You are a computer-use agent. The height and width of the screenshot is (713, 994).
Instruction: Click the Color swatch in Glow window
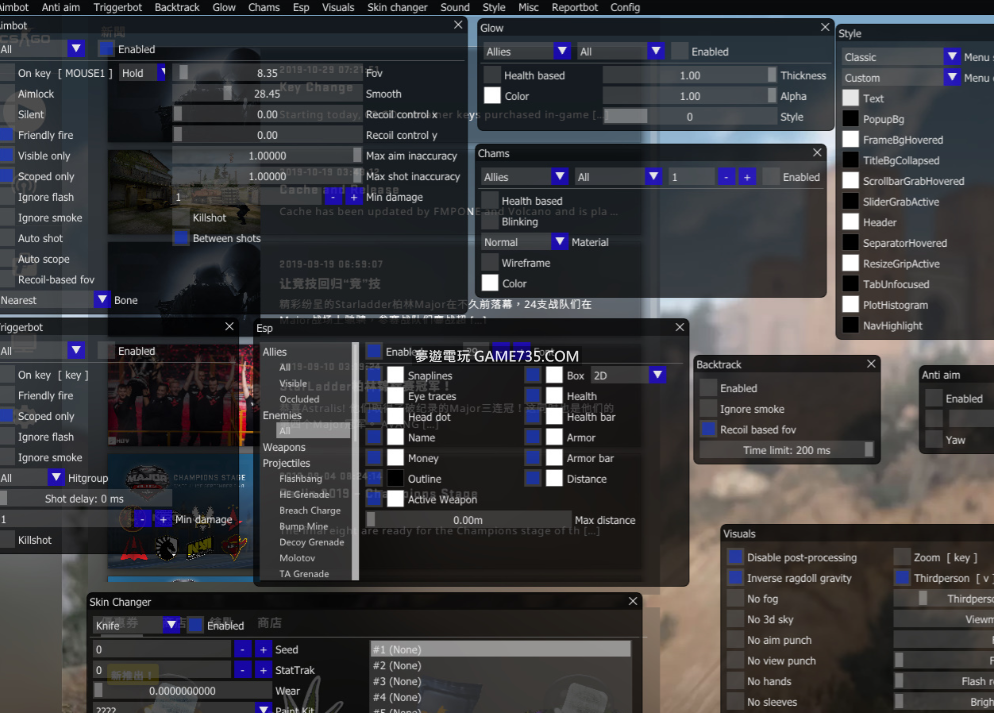pos(492,96)
